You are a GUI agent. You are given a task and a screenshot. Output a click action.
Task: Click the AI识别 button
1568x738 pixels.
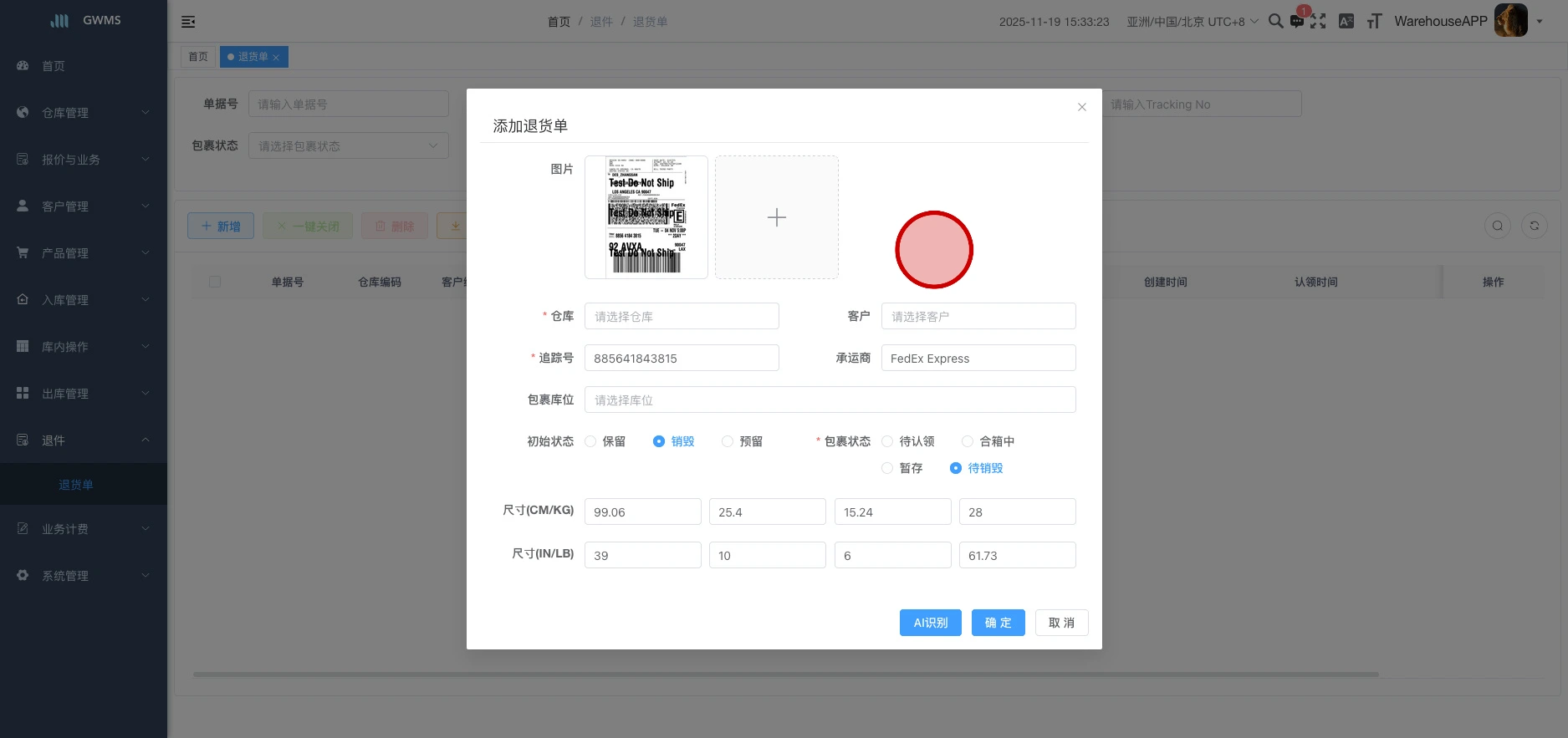point(930,623)
